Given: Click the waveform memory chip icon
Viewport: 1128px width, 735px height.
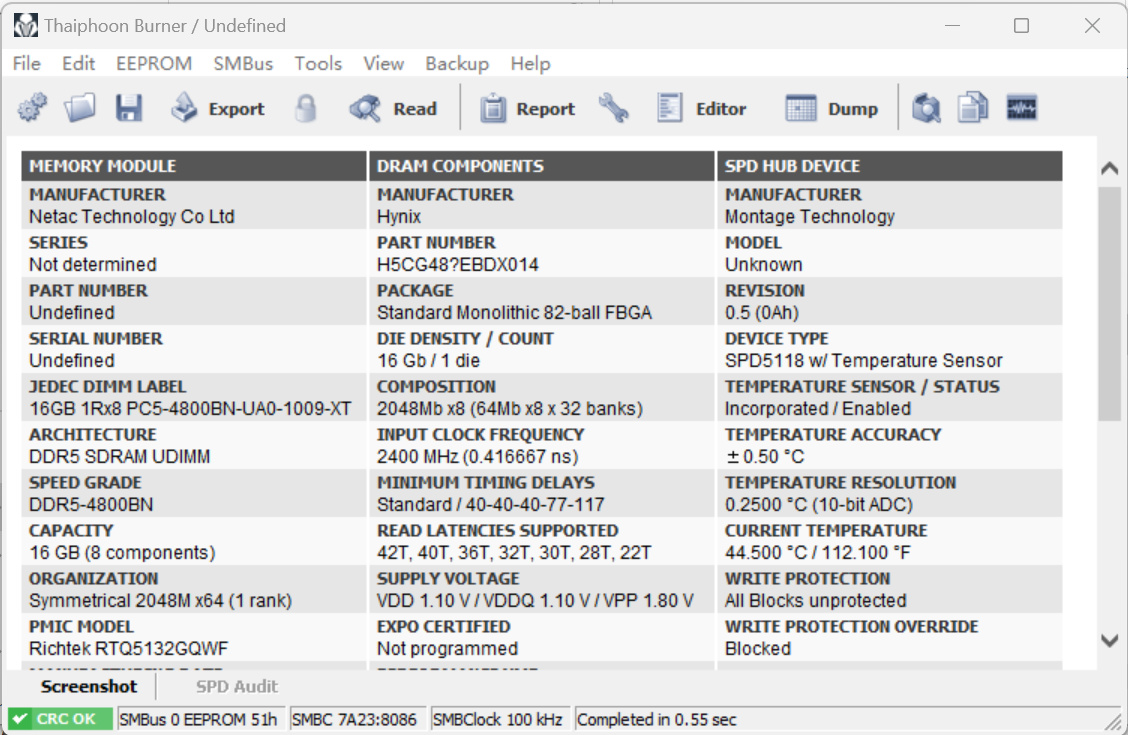Looking at the screenshot, I should pos(1022,109).
